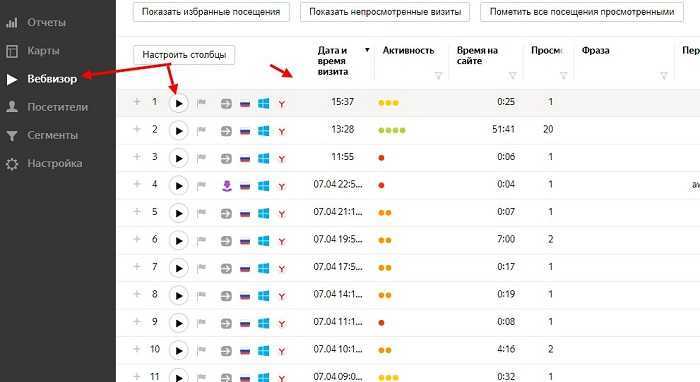Viewport: 700px width, 382px height.
Task: Click Windows OS icon in row 3
Action: (x=263, y=158)
